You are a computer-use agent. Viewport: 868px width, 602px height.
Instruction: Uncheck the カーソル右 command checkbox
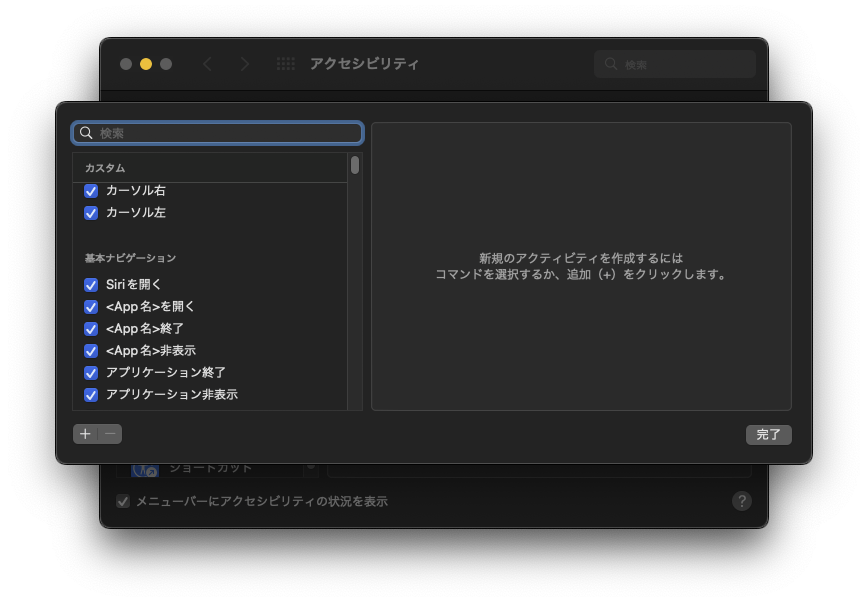91,191
